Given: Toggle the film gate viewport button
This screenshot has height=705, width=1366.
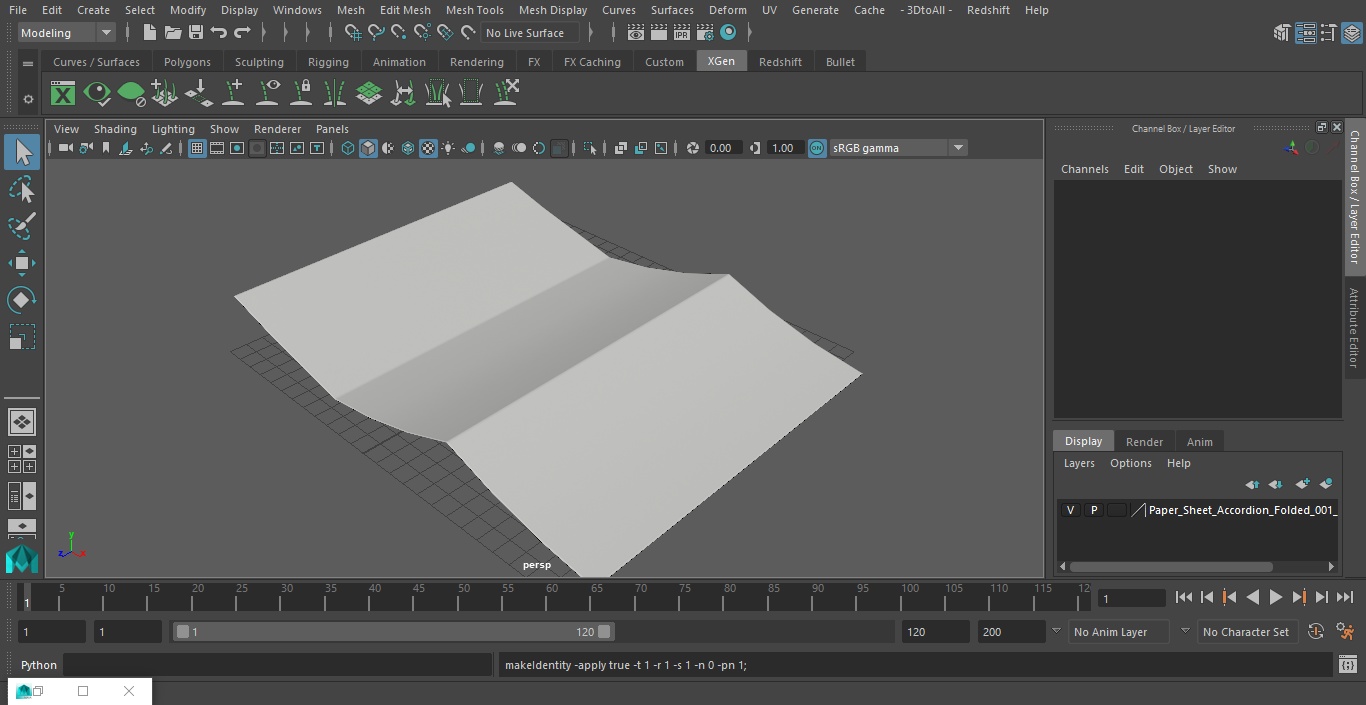Looking at the screenshot, I should coord(217,148).
